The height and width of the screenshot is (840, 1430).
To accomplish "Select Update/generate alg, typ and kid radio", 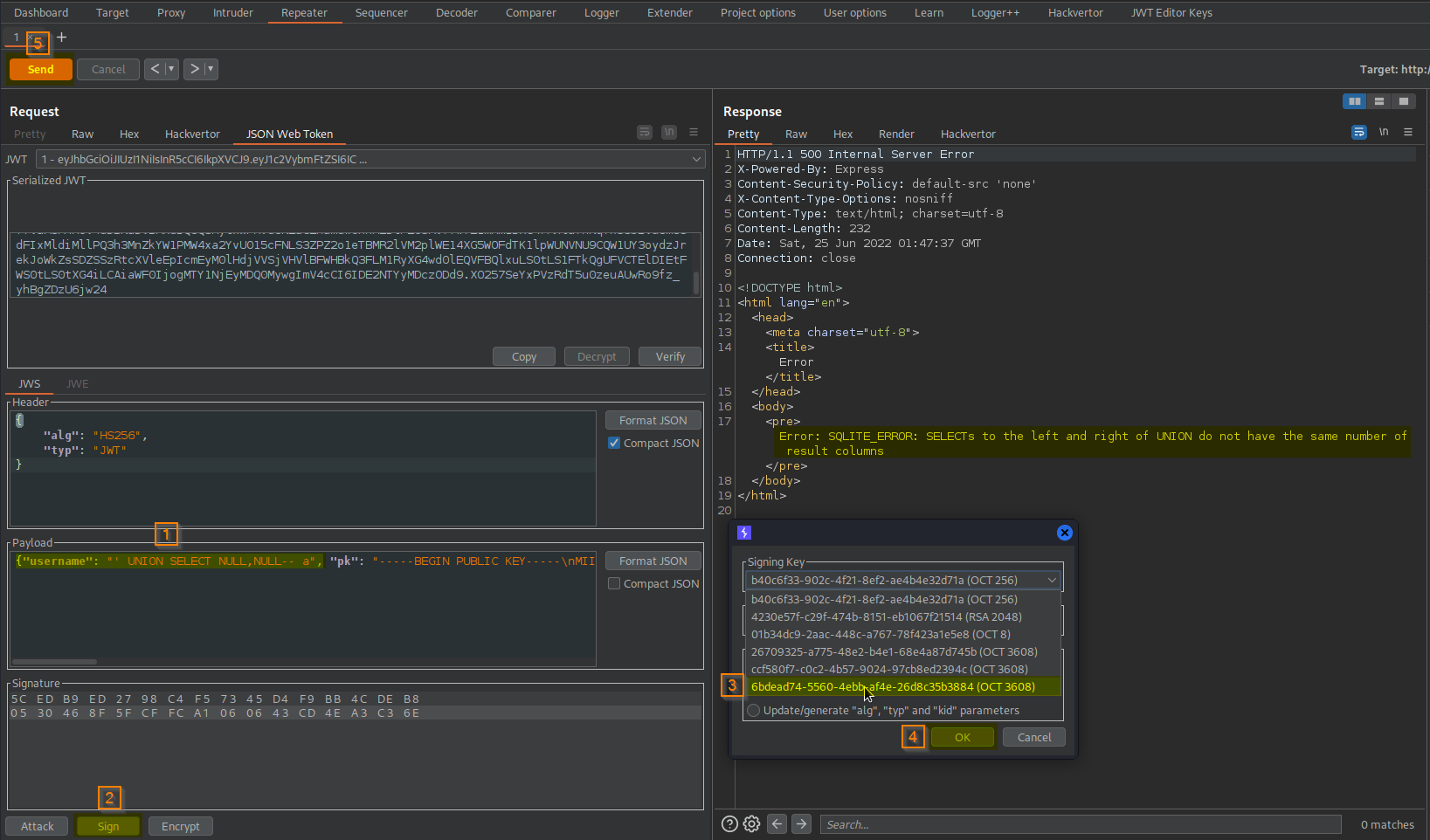I will click(x=754, y=711).
